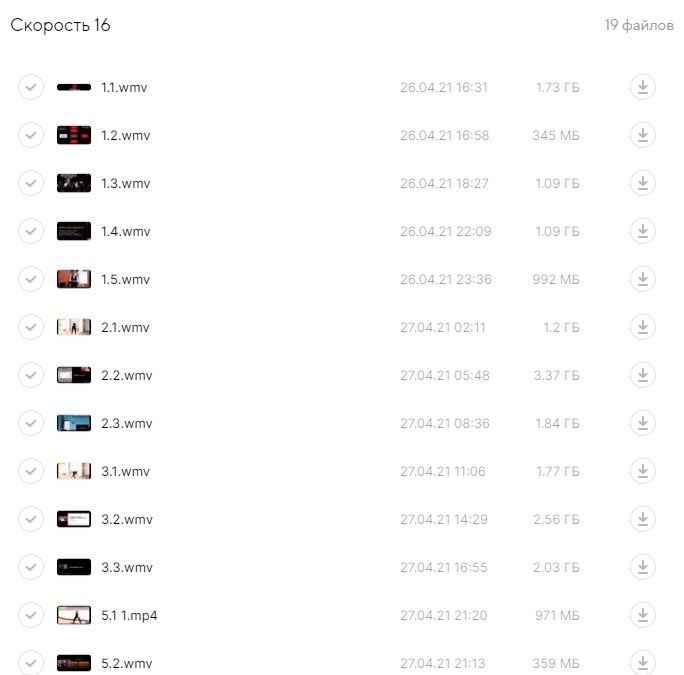Click download icon for 1.3.wmv
684x675 pixels.
click(x=643, y=183)
